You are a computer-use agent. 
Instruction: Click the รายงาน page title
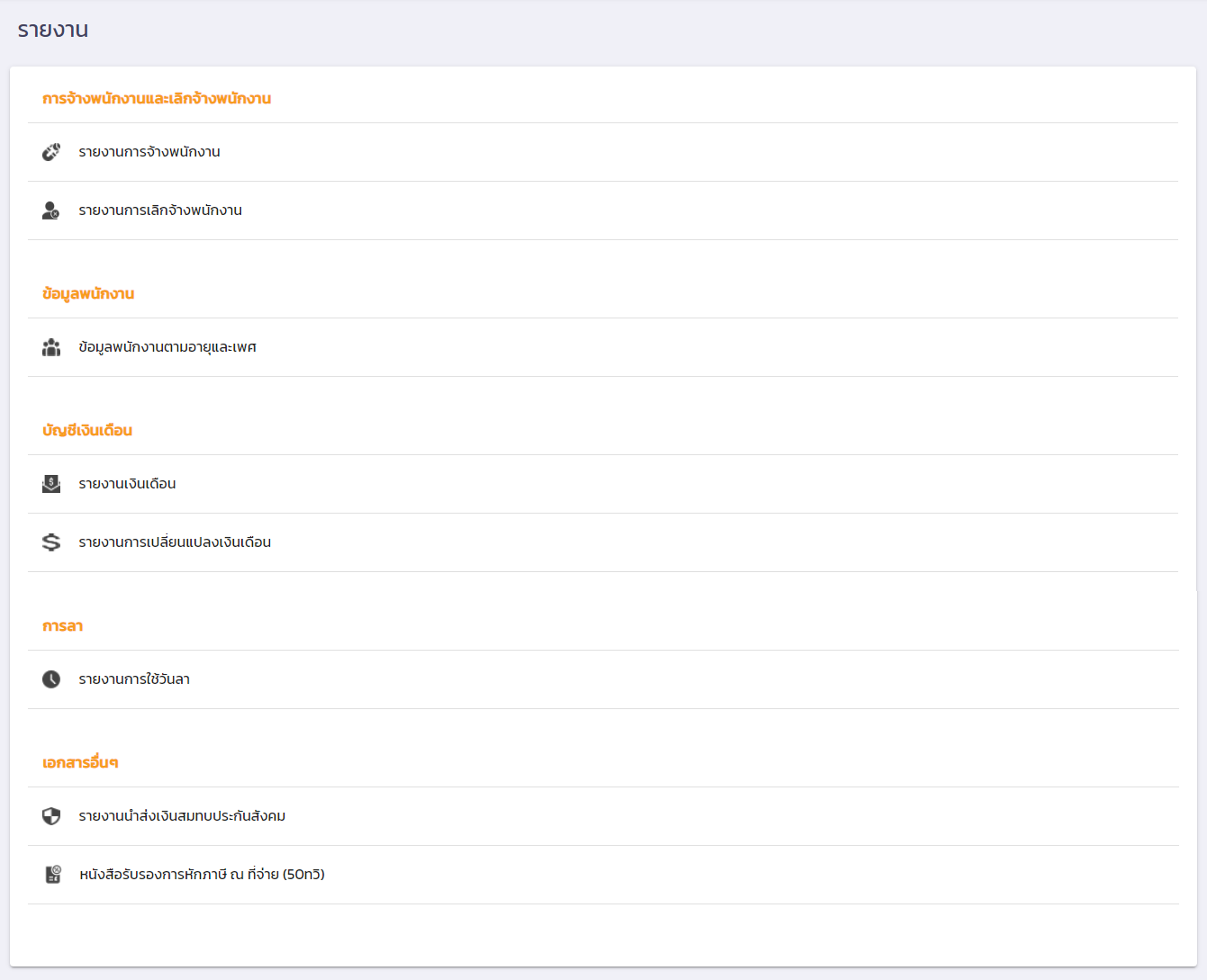(x=52, y=29)
